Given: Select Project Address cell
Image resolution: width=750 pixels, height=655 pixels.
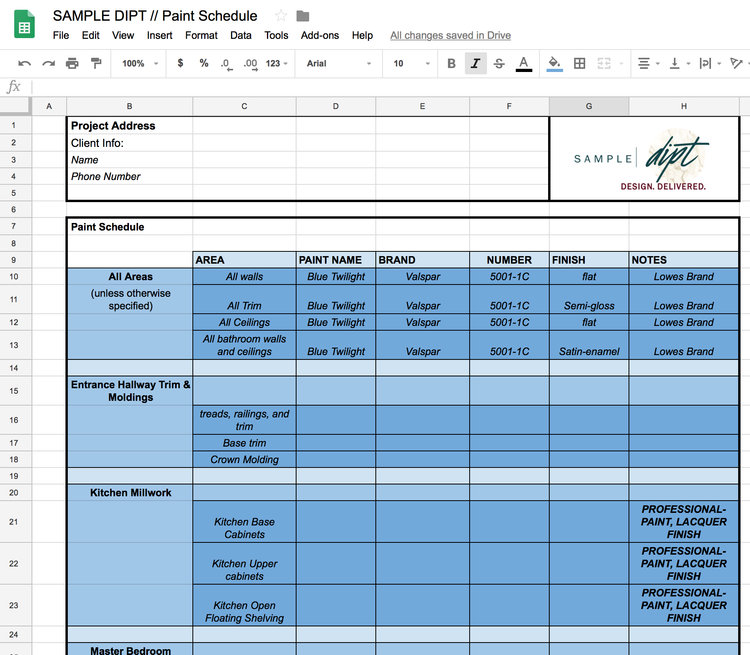Looking at the screenshot, I should tap(130, 126).
